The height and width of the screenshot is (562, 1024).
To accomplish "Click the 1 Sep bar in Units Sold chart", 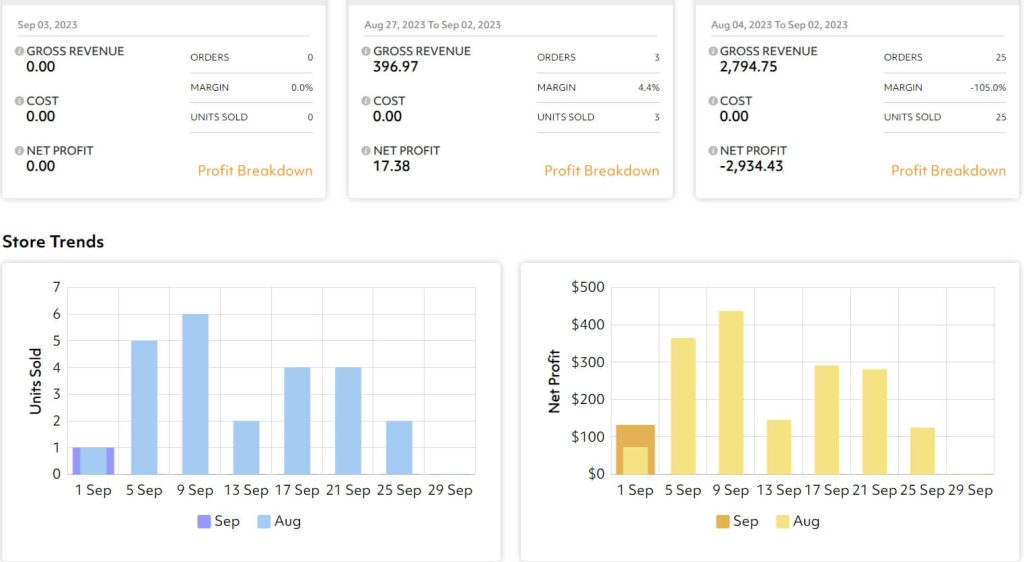I will pyautogui.click(x=93, y=461).
